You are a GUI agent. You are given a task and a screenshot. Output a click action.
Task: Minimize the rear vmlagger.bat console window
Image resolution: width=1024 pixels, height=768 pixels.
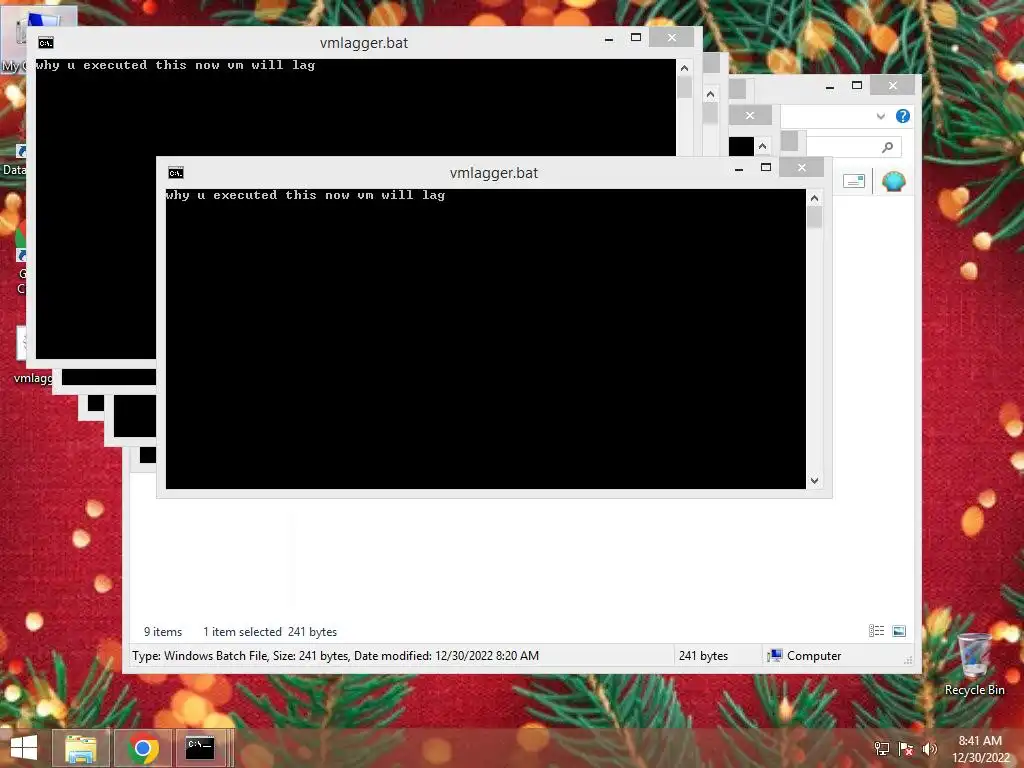point(609,39)
